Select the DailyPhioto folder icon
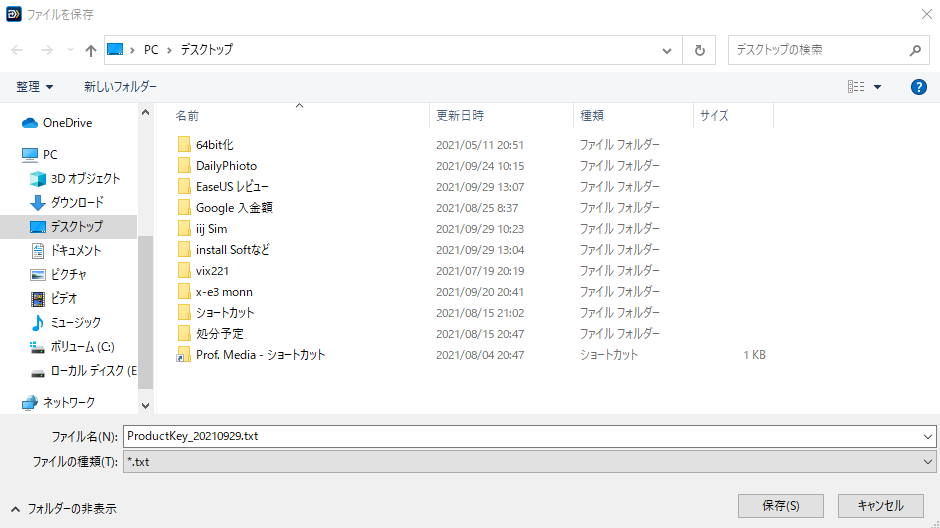Viewport: 940px width, 528px height. (184, 165)
